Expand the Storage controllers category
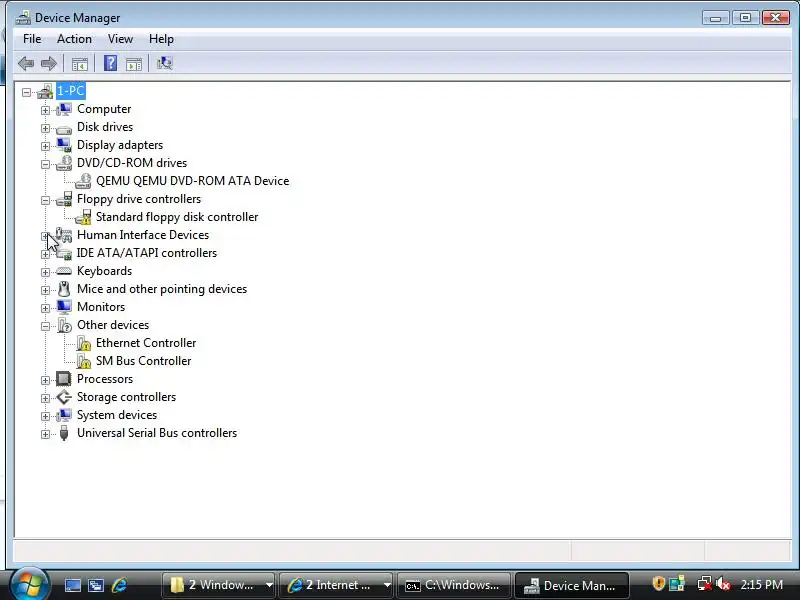The height and width of the screenshot is (600, 800). [x=45, y=398]
